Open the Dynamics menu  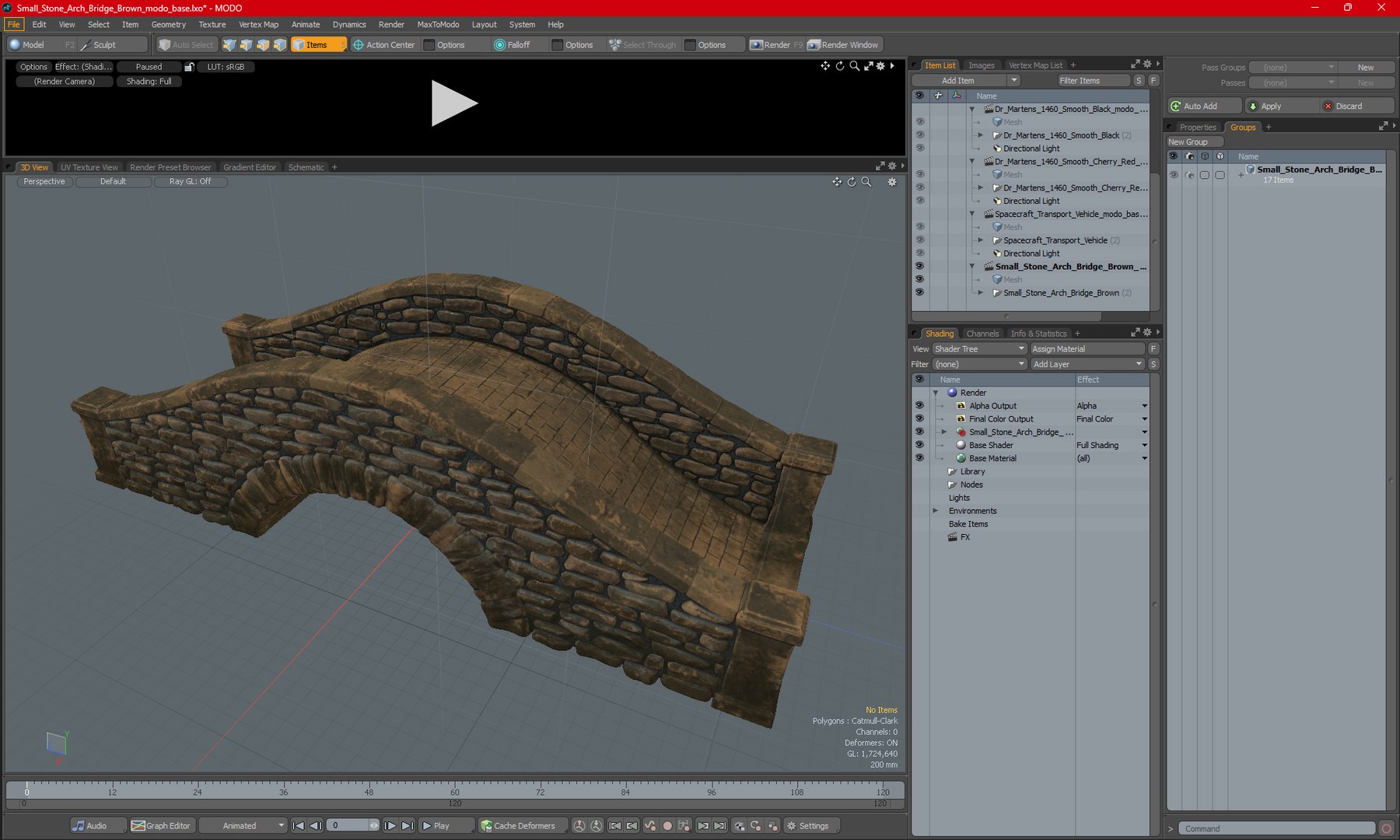coord(349,24)
